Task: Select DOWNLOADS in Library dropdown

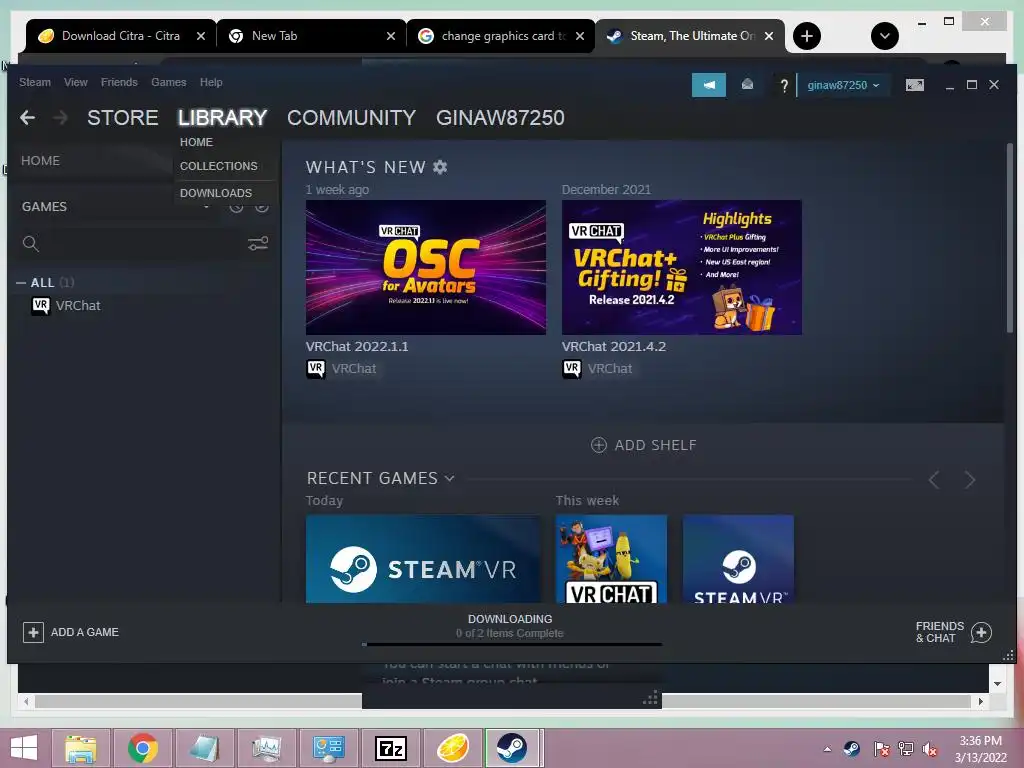Action: point(216,193)
